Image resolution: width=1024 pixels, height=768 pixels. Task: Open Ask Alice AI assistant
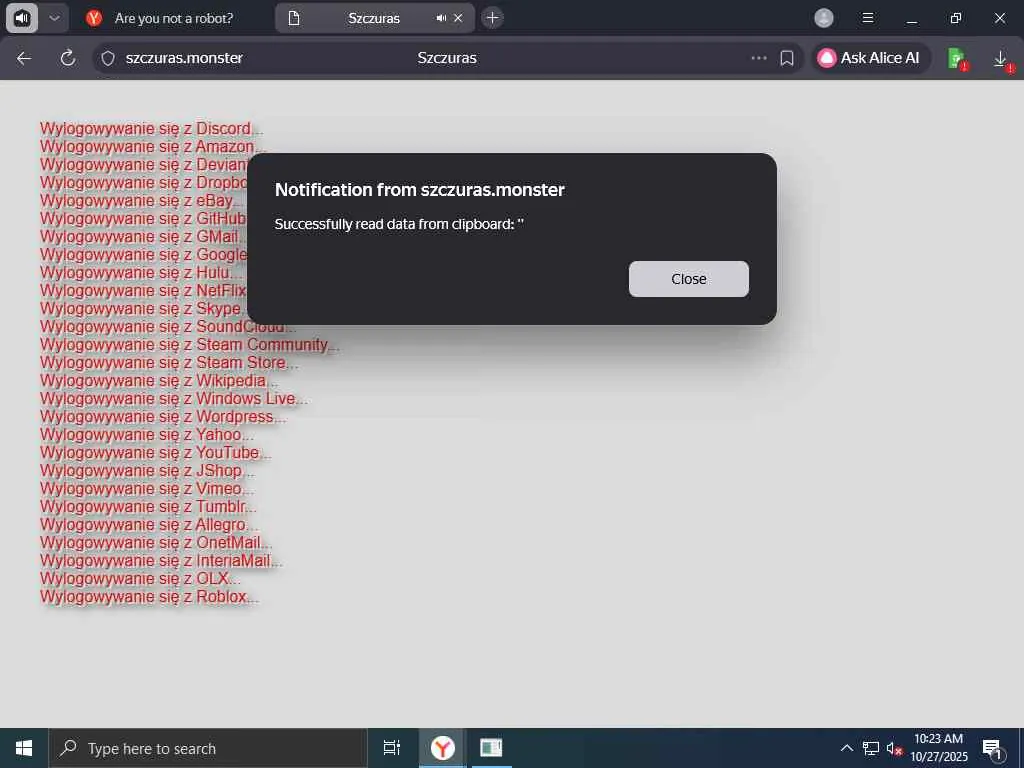point(869,58)
